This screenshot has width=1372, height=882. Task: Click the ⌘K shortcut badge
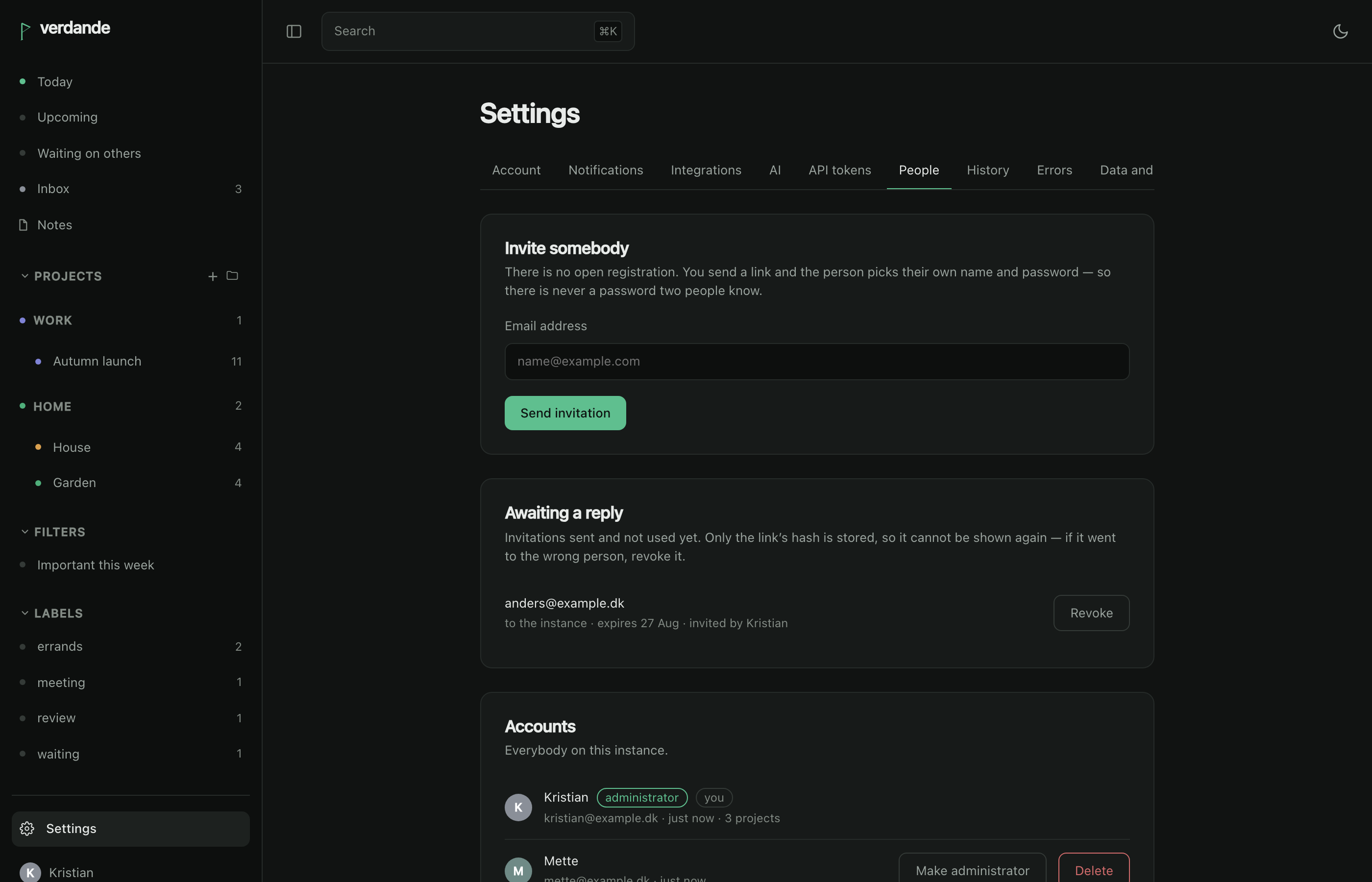(608, 31)
